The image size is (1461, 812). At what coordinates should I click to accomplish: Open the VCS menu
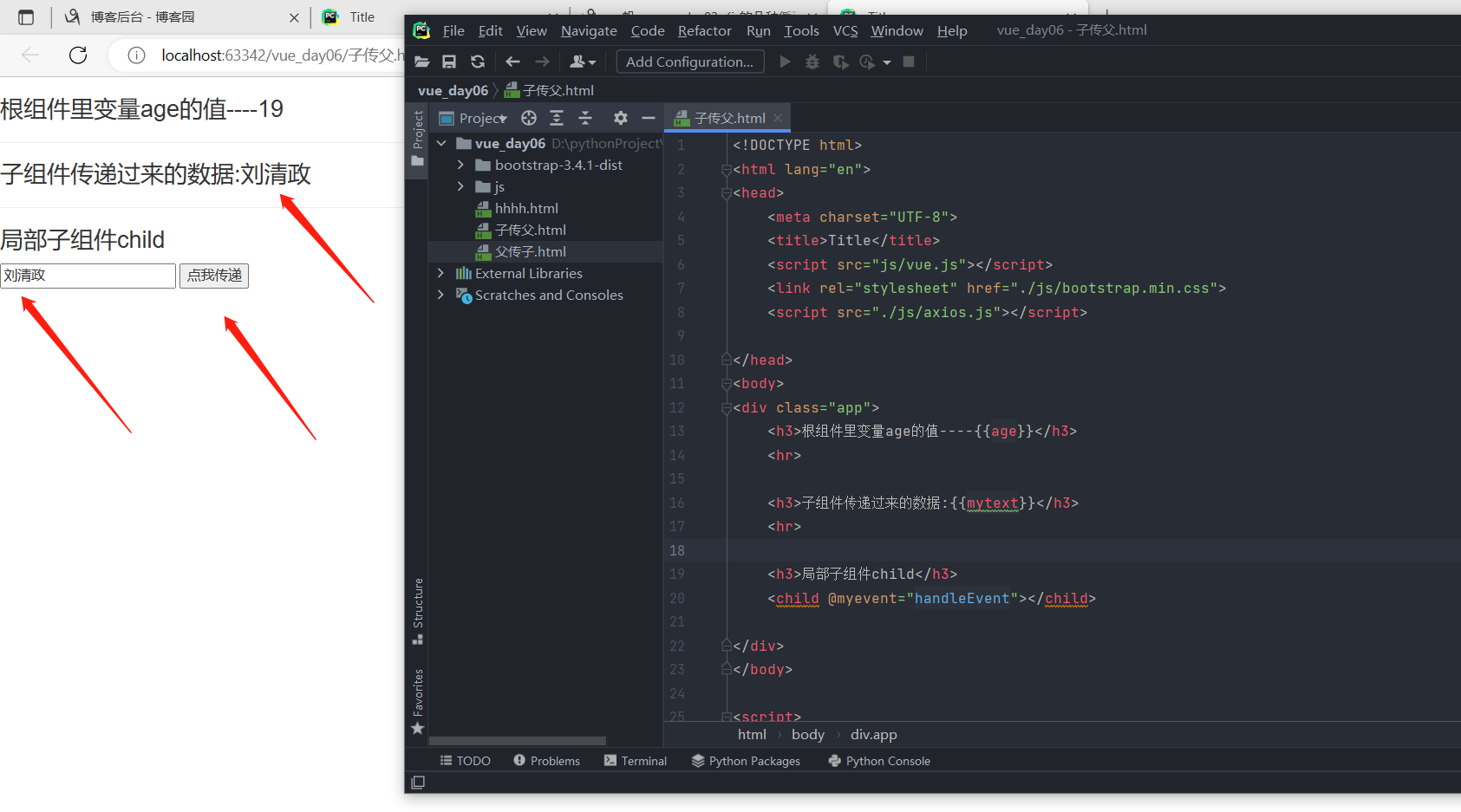click(x=845, y=30)
